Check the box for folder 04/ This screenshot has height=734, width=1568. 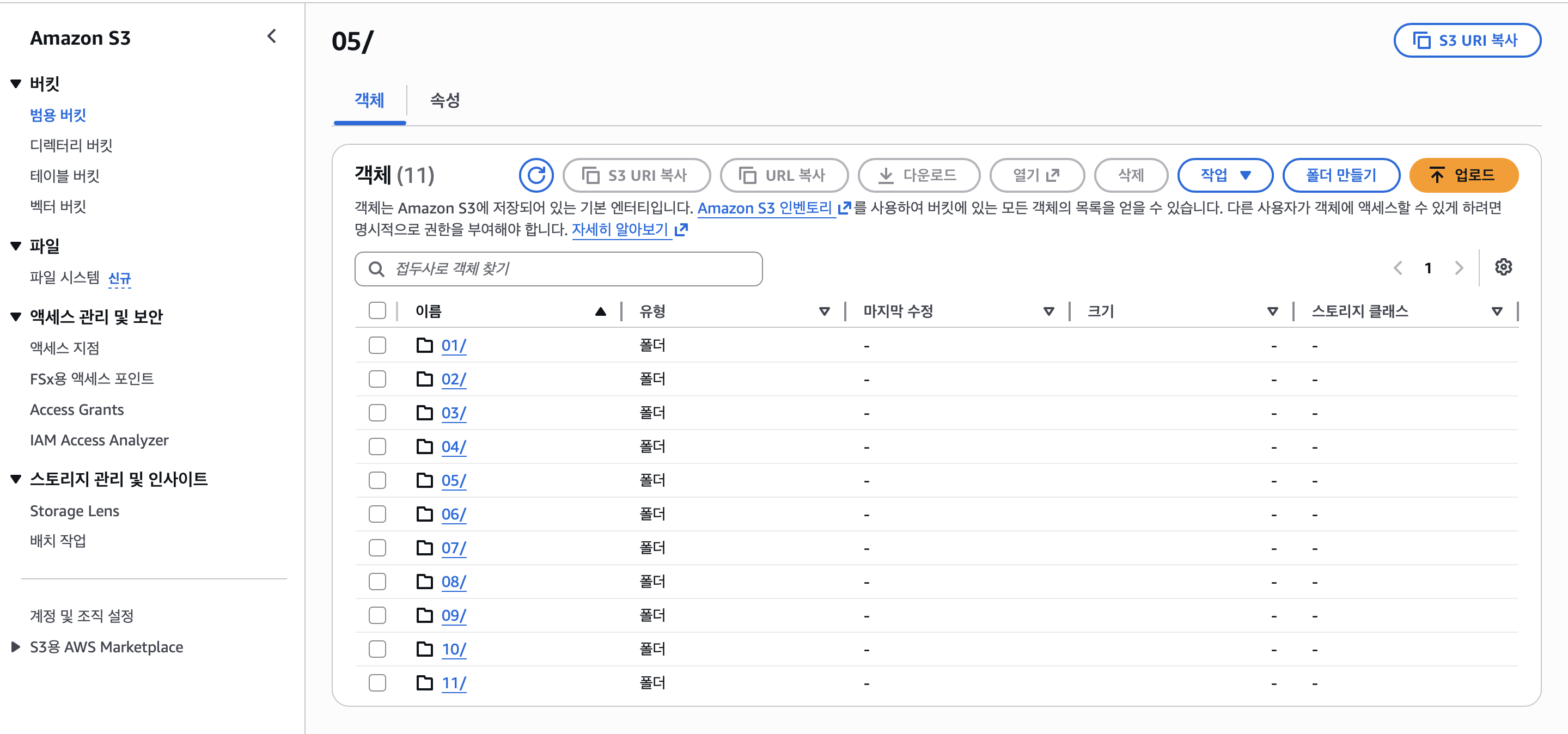377,446
